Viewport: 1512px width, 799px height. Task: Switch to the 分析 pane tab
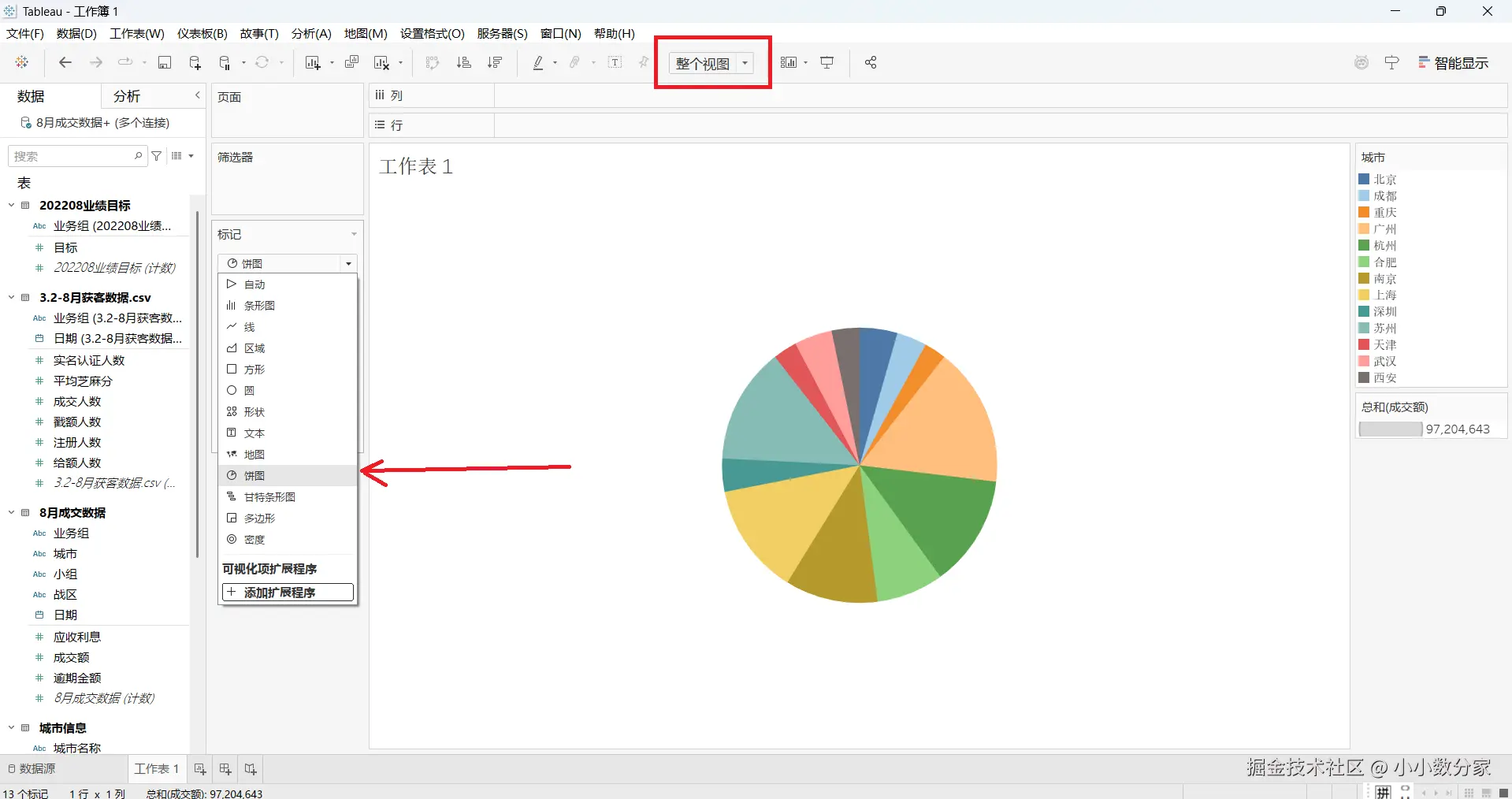click(127, 96)
